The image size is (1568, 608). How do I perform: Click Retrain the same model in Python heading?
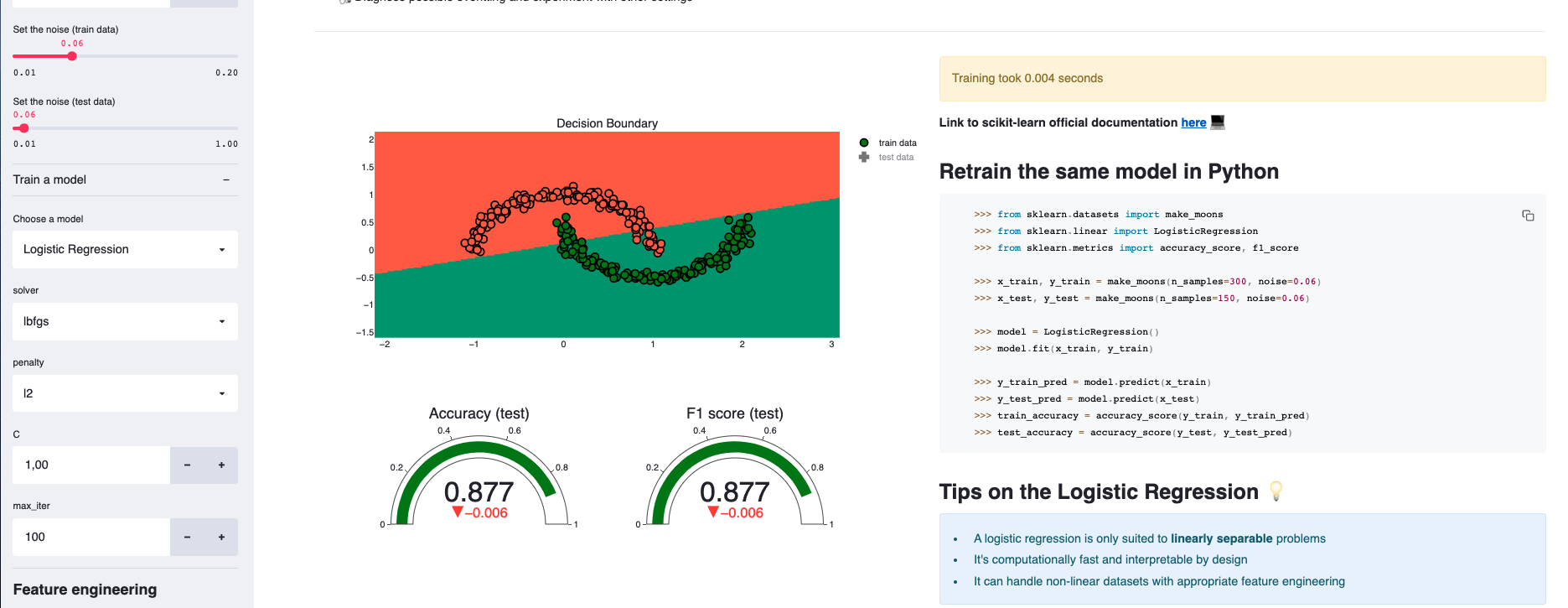pyautogui.click(x=1109, y=171)
